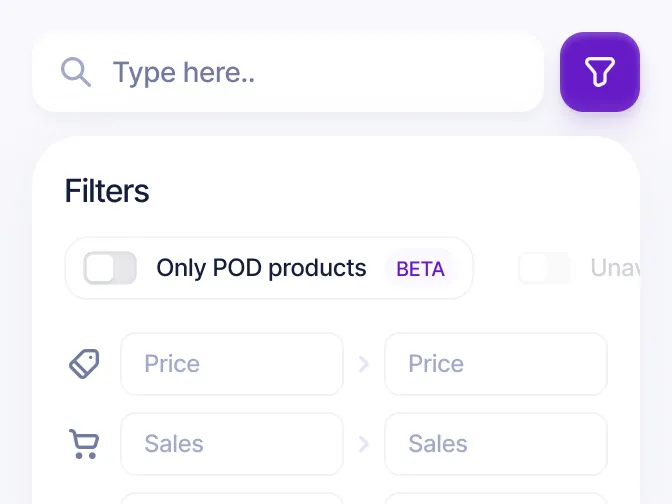Viewport: 672px width, 504px height.
Task: Click the maximum Sales input field
Action: [496, 444]
